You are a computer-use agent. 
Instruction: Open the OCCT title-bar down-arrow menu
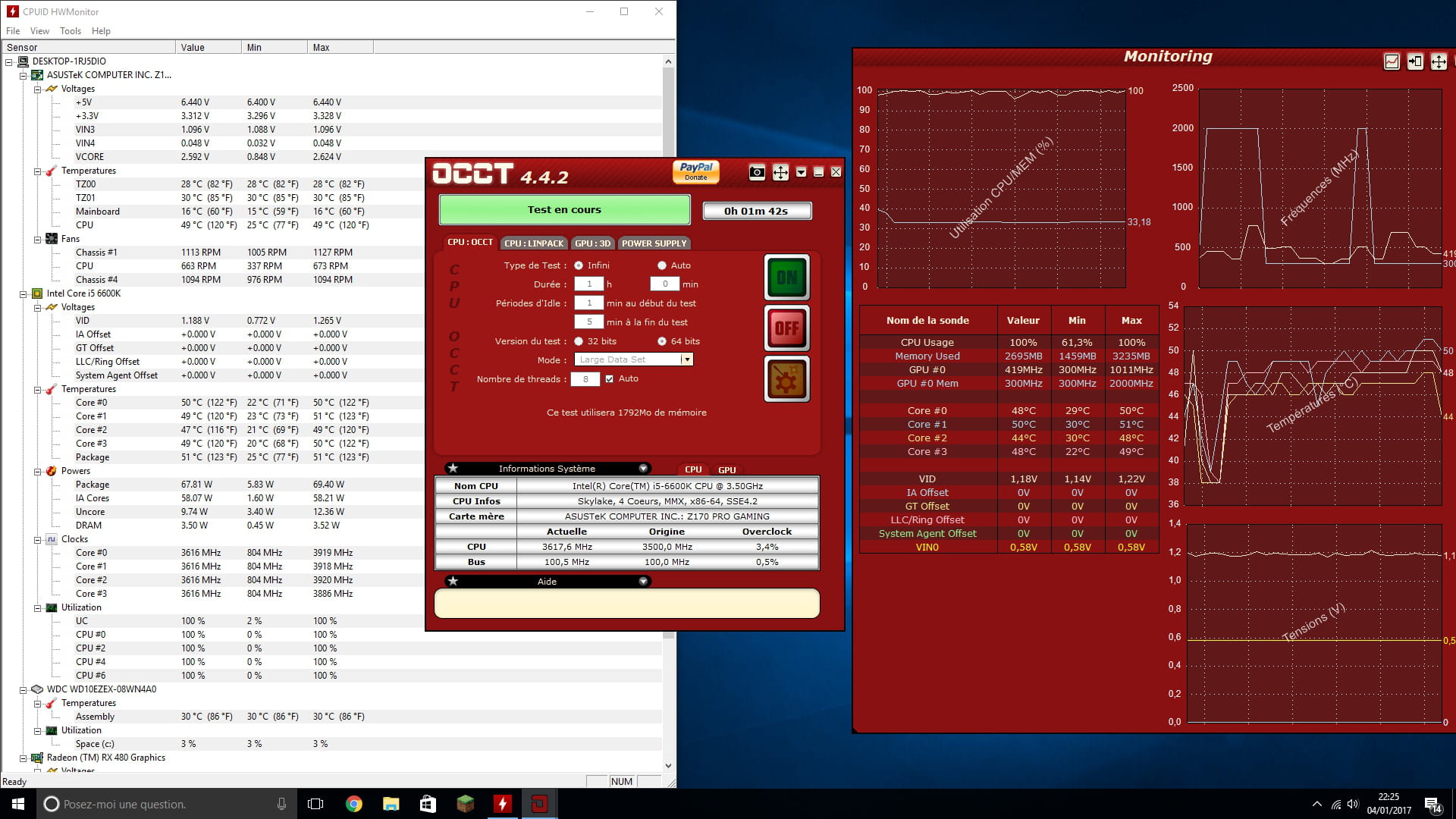point(801,173)
